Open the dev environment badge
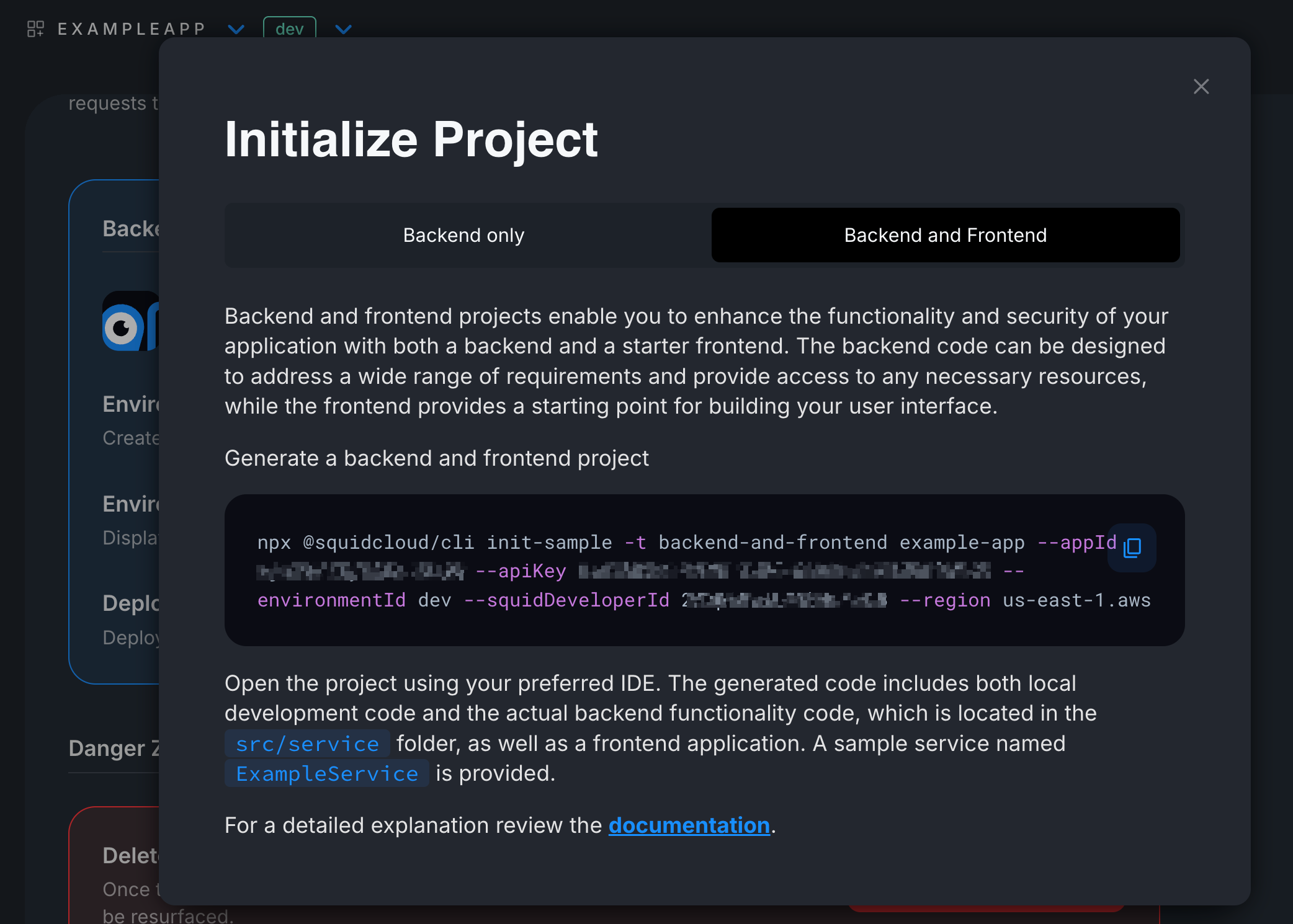This screenshot has width=1293, height=924. (x=289, y=28)
